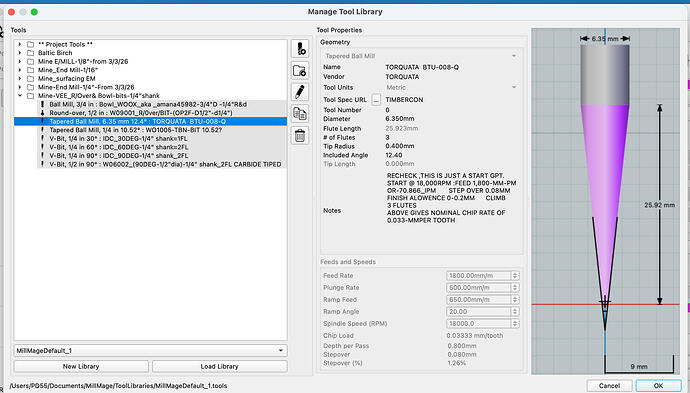Expand Mine-End Mill-1/4" folder
The height and width of the screenshot is (393, 690).
19,87
